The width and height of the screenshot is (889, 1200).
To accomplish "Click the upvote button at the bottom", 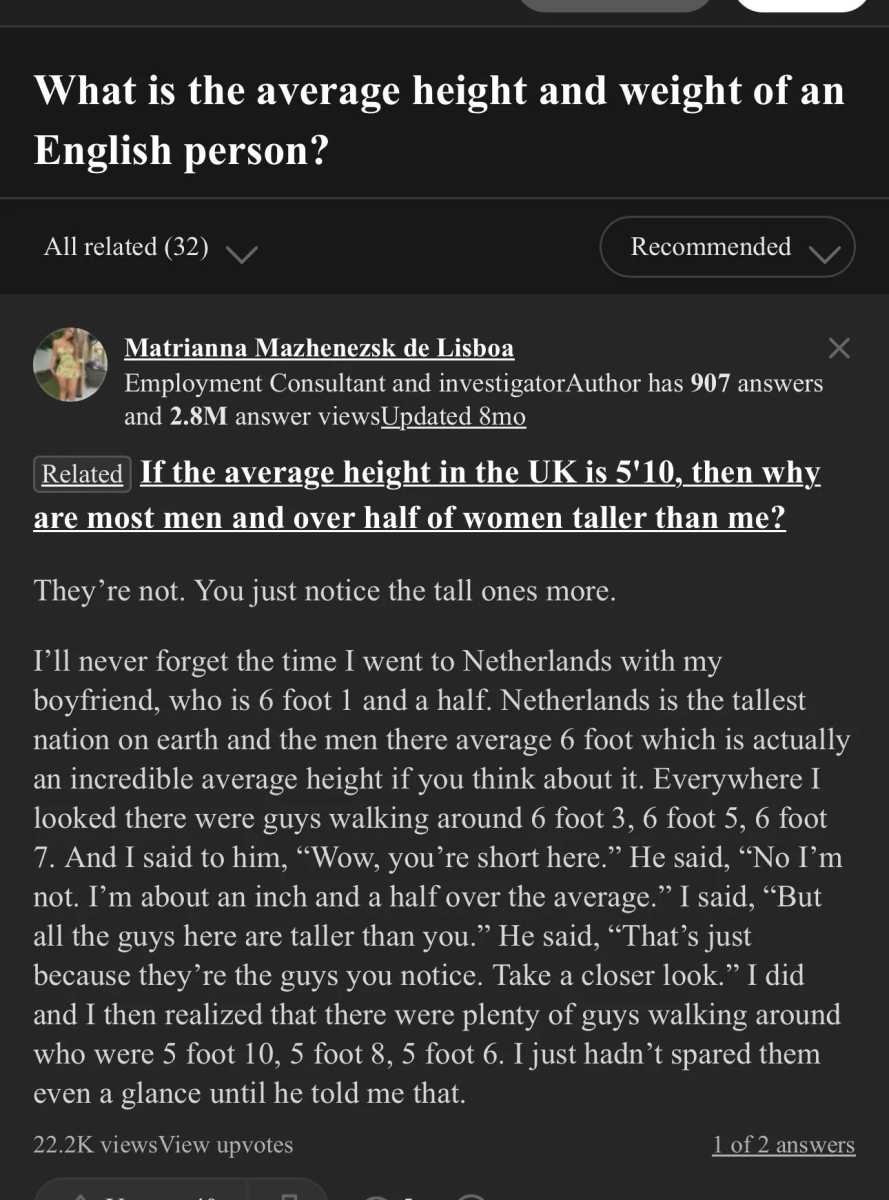I will coord(140,1192).
